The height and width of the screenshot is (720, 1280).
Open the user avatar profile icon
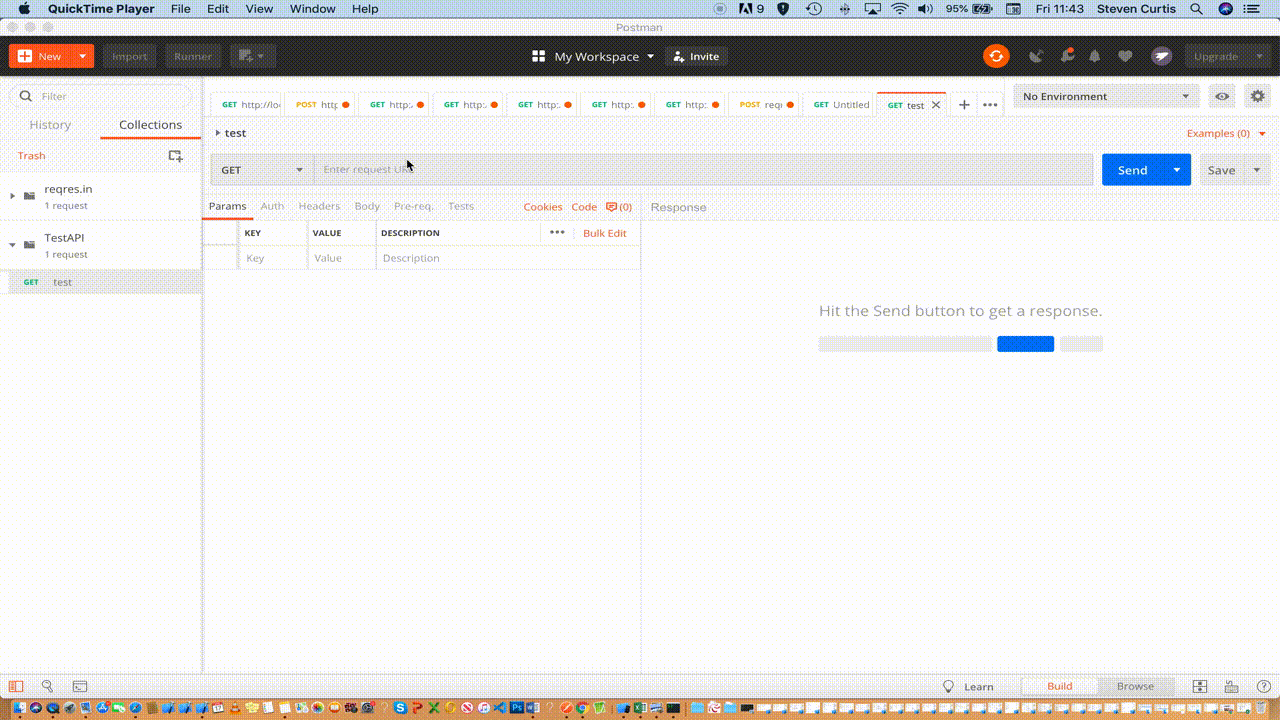point(1161,56)
